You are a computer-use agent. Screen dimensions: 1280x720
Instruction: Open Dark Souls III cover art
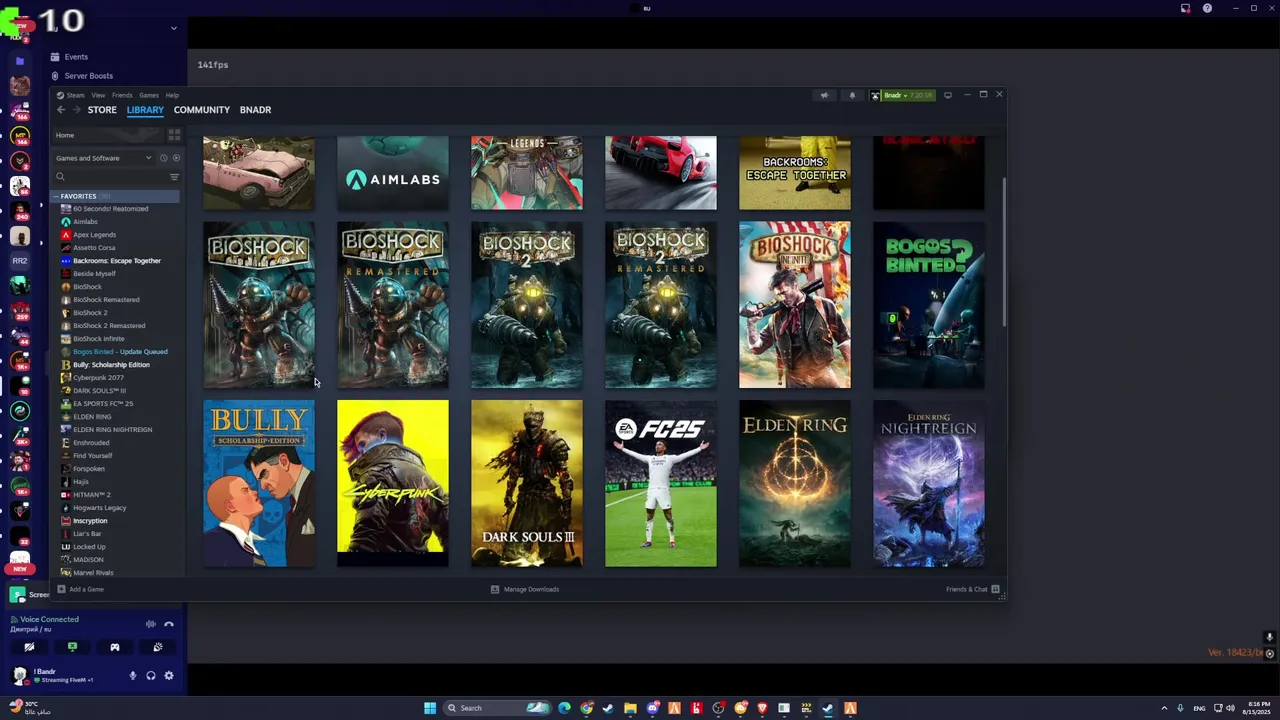coord(527,484)
